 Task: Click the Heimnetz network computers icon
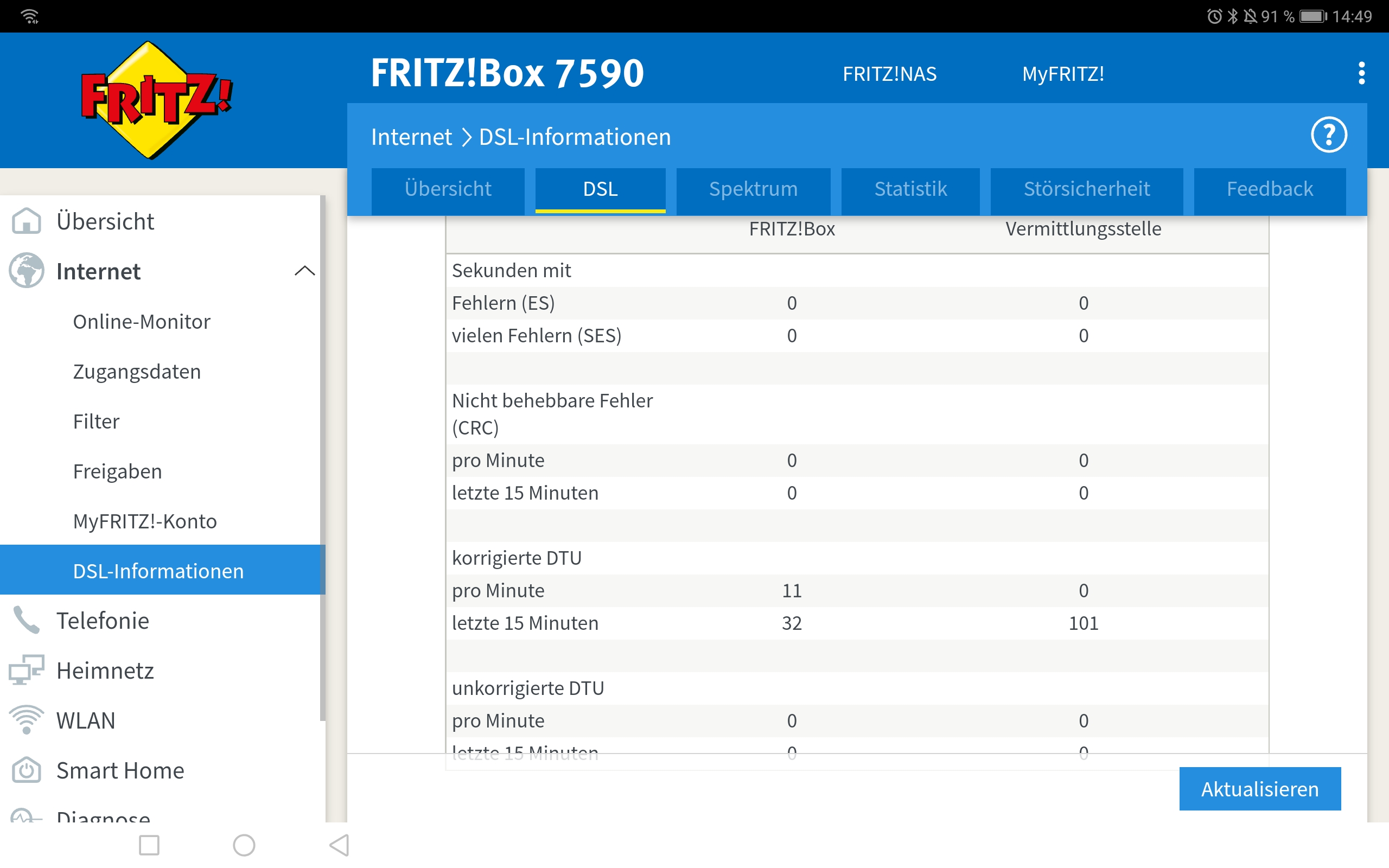27,670
